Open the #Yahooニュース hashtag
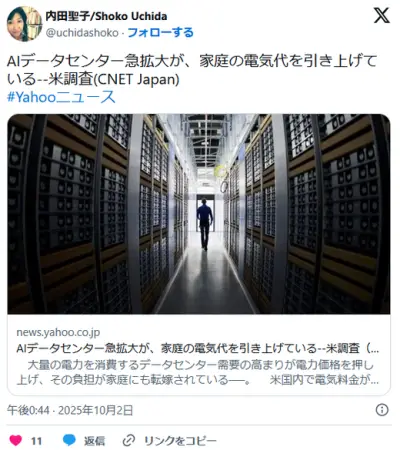 pyautogui.click(x=61, y=97)
